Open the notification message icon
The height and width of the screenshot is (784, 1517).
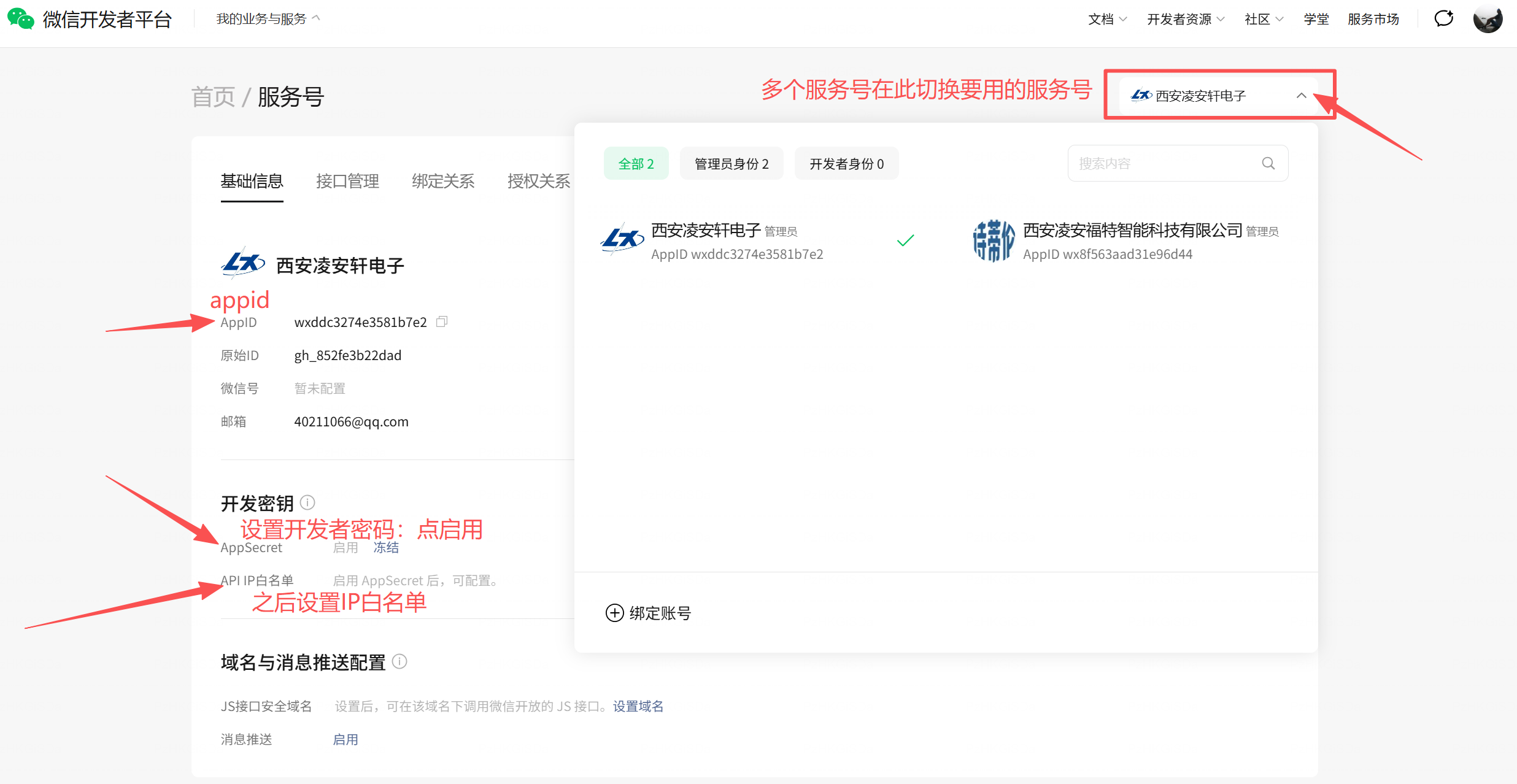tap(1443, 18)
